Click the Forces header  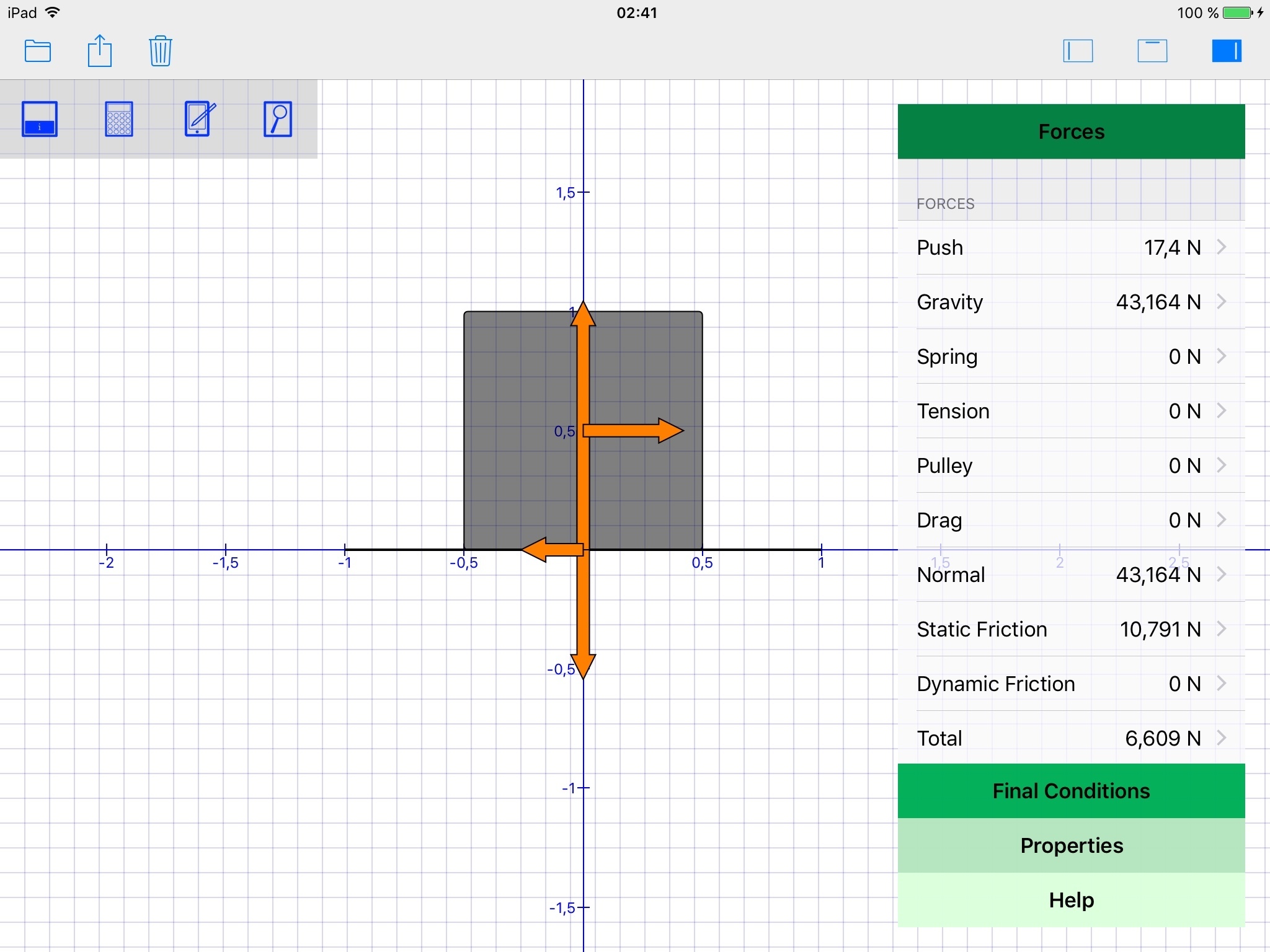pos(1071,131)
